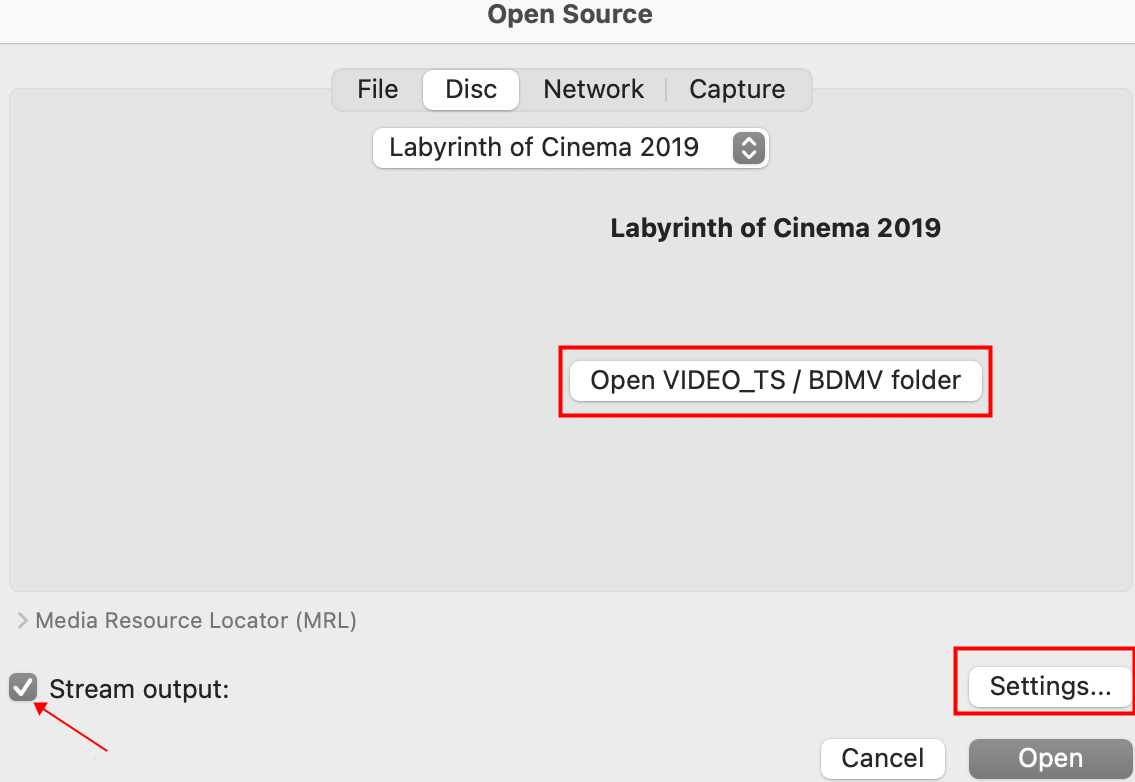Expand the Media Resource Locator disclosure triangle
Image resolution: width=1135 pixels, height=782 pixels.
pyautogui.click(x=22, y=621)
